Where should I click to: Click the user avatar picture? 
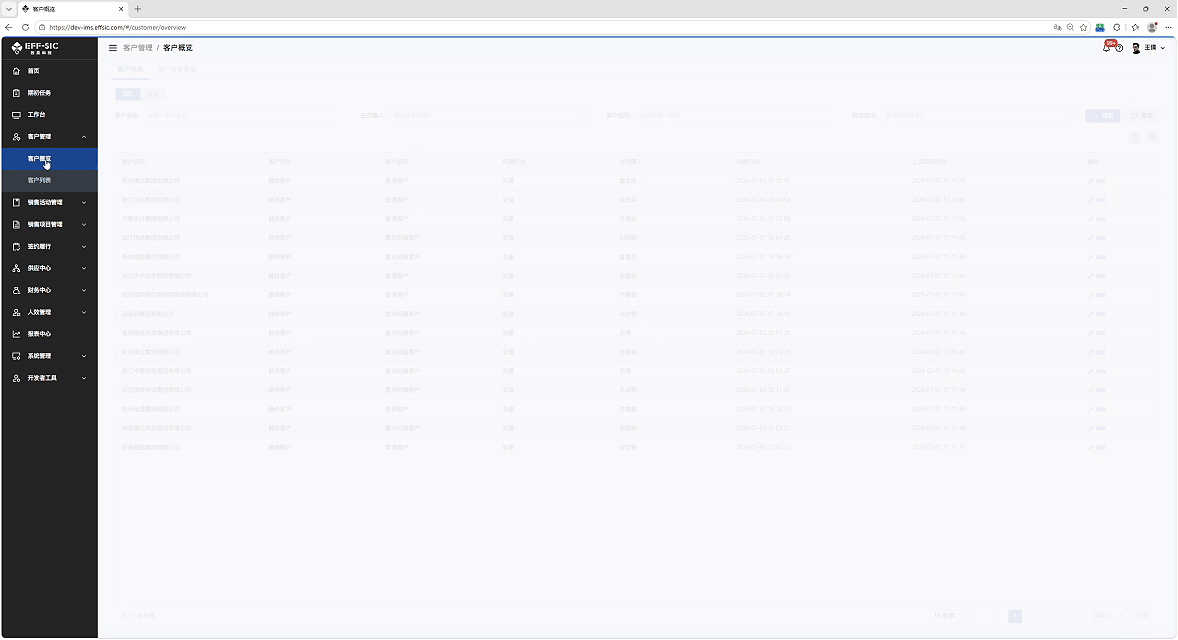coord(1136,48)
